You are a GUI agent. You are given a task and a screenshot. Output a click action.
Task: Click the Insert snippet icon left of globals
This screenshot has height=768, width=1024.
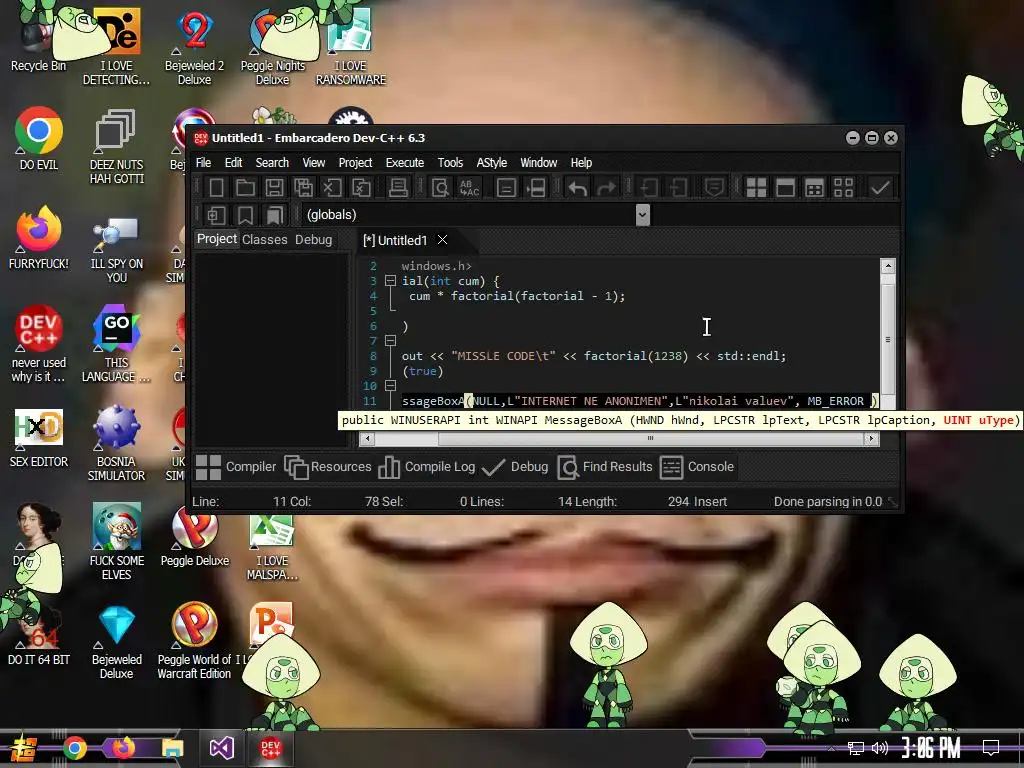pyautogui.click(x=216, y=215)
